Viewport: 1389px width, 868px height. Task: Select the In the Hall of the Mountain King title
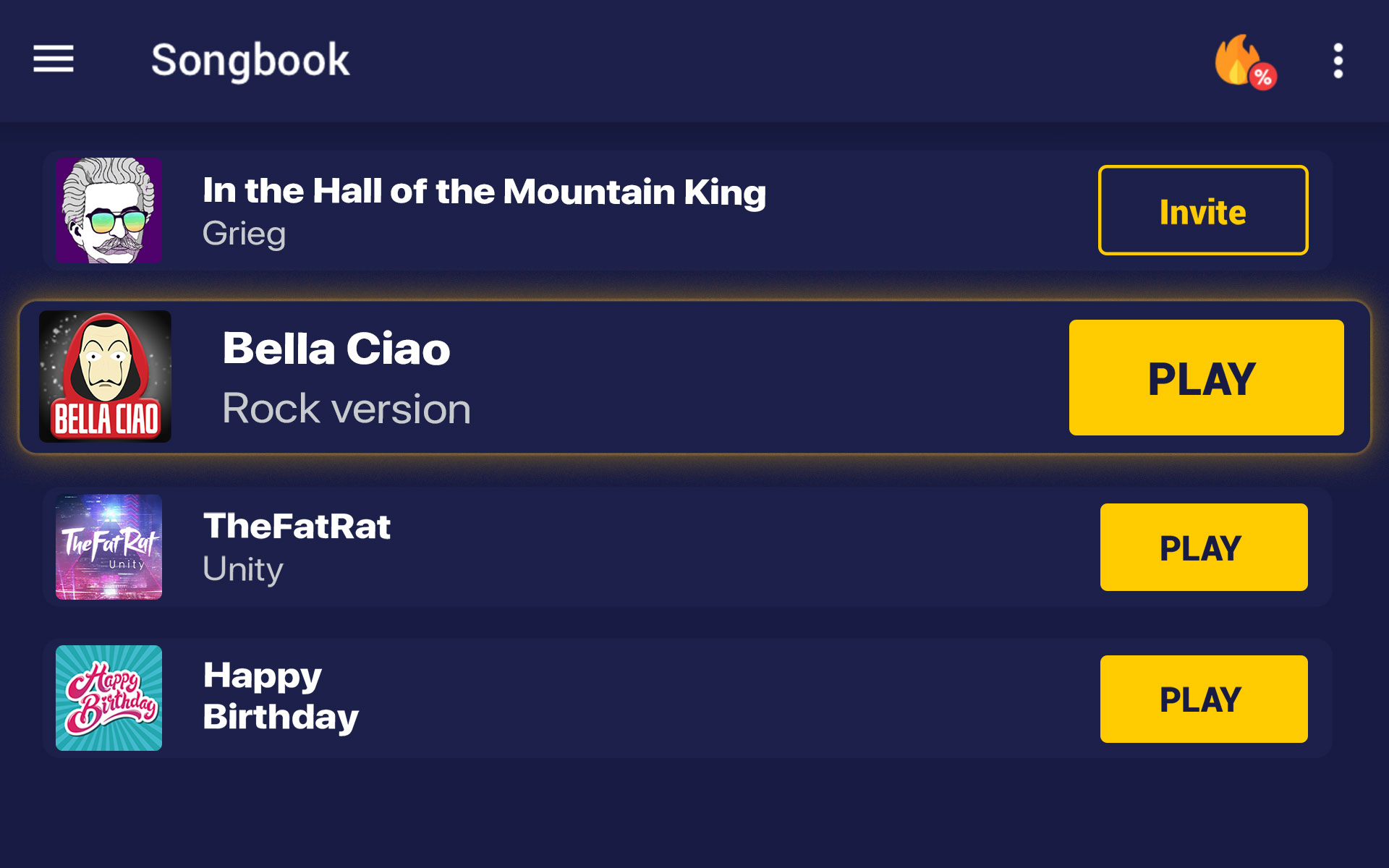[484, 192]
